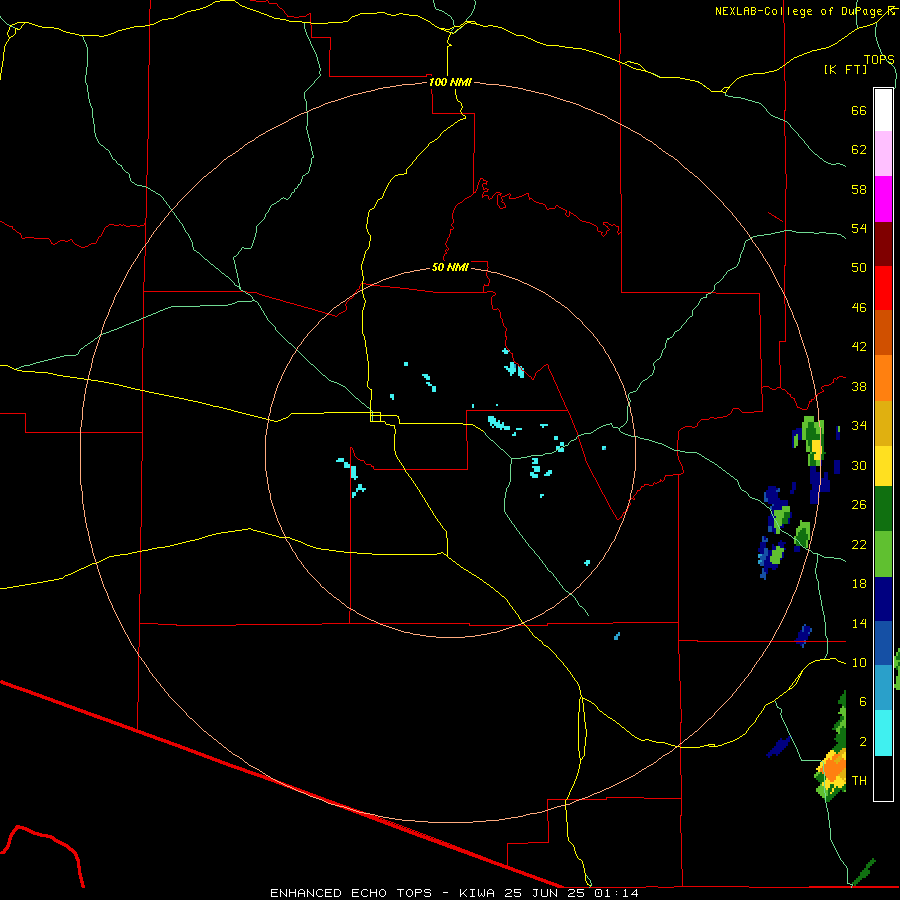Click the white swatch in the tops legend

tap(883, 110)
